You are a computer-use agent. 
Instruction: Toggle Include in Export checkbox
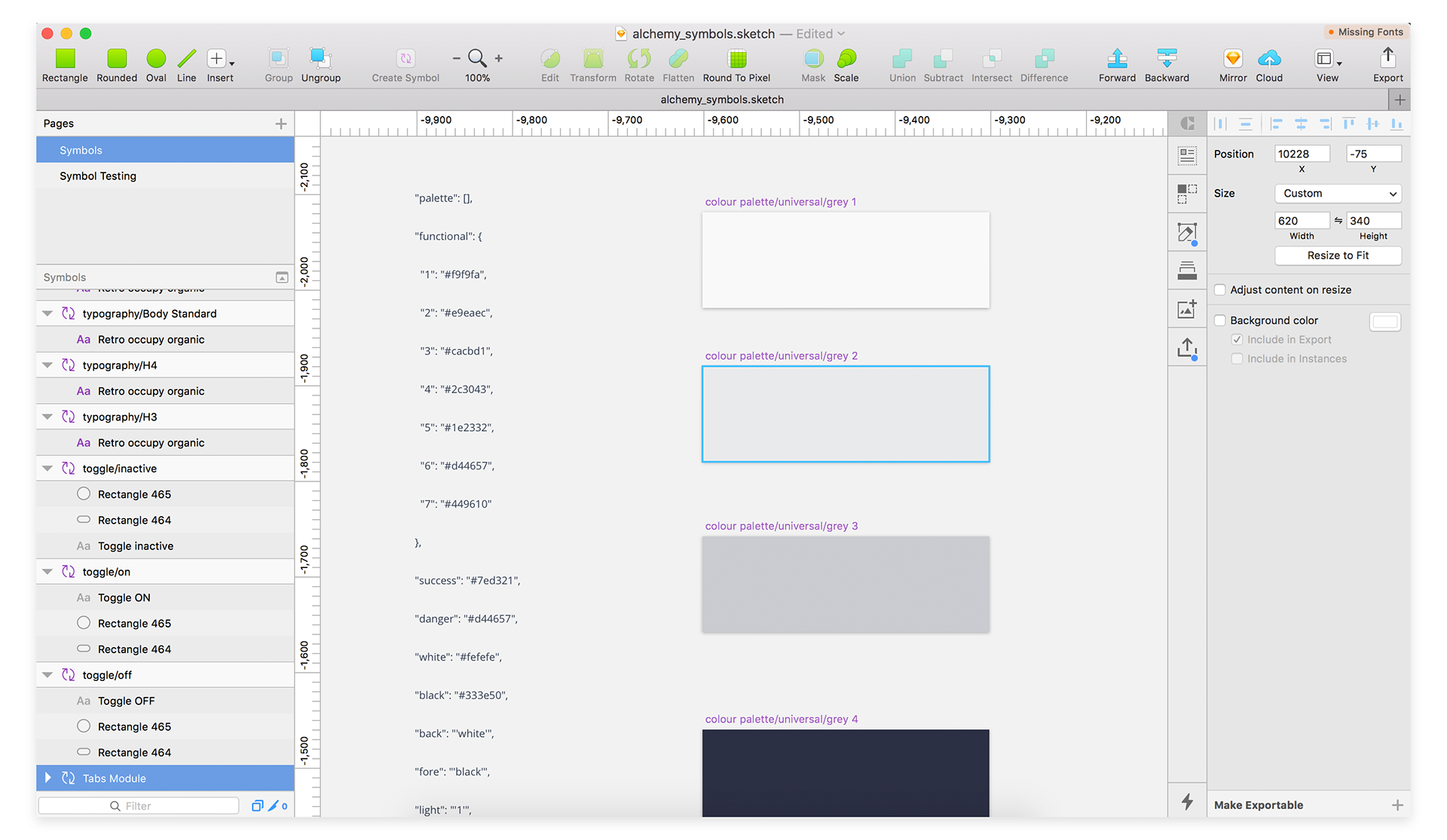1237,340
